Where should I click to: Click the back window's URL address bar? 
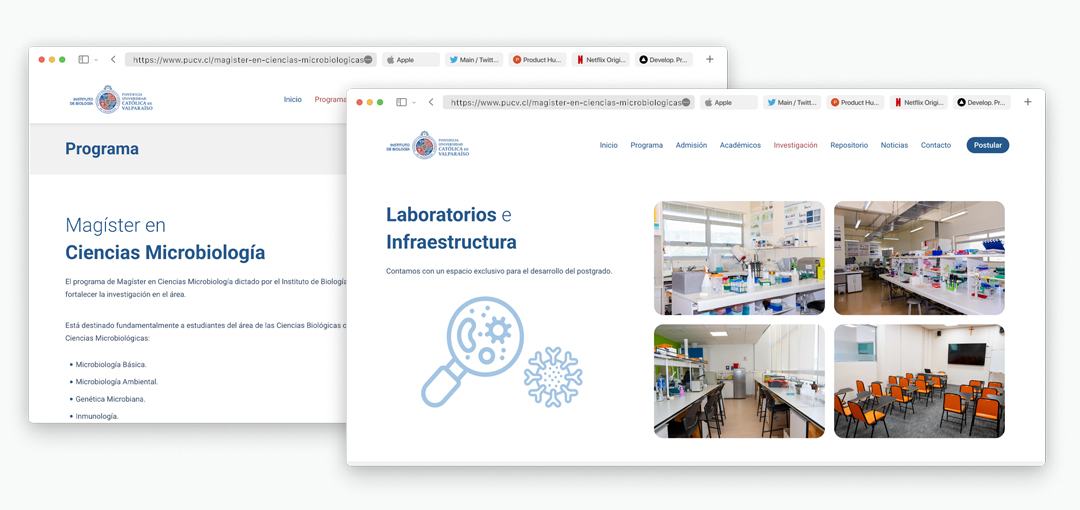coord(251,60)
